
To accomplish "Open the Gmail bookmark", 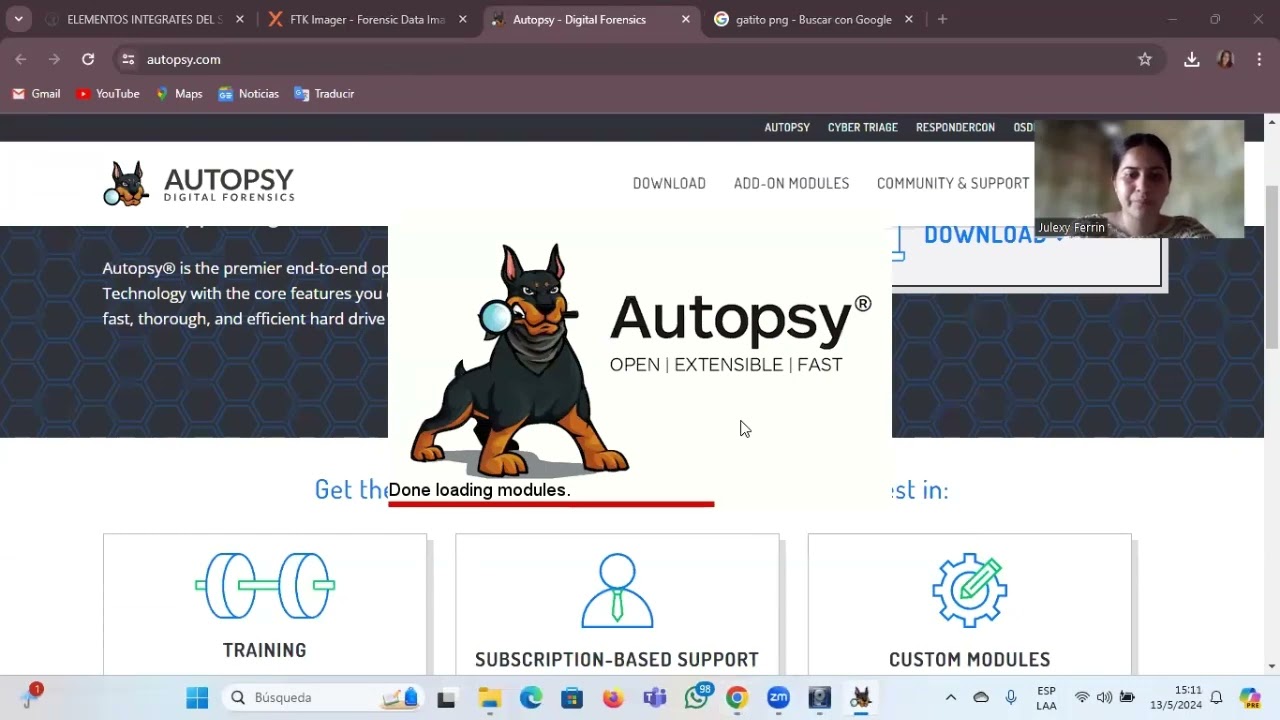I will [x=36, y=93].
